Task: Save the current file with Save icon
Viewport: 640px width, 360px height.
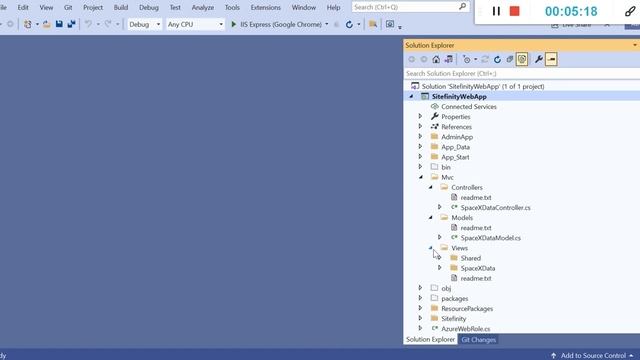Action: point(59,24)
